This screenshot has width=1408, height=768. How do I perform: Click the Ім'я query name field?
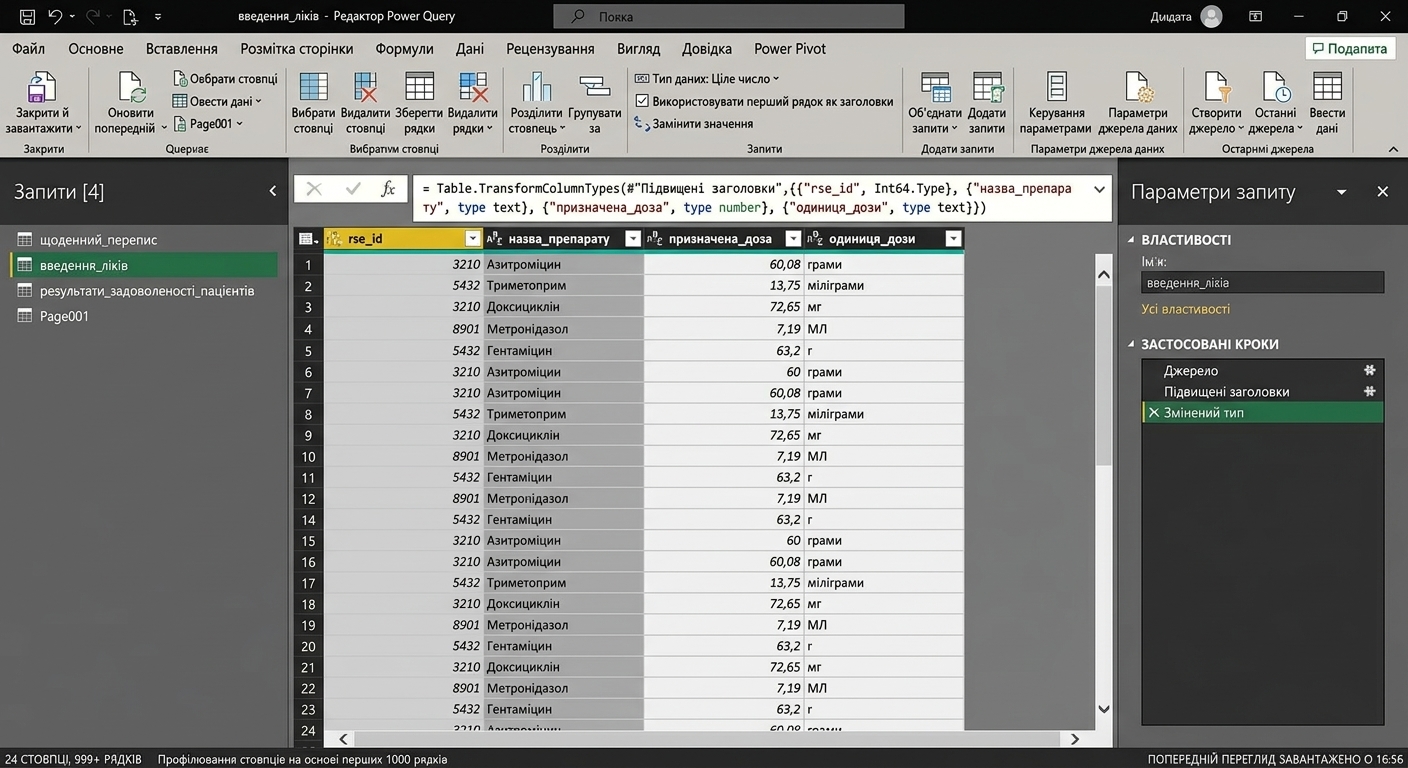1263,283
